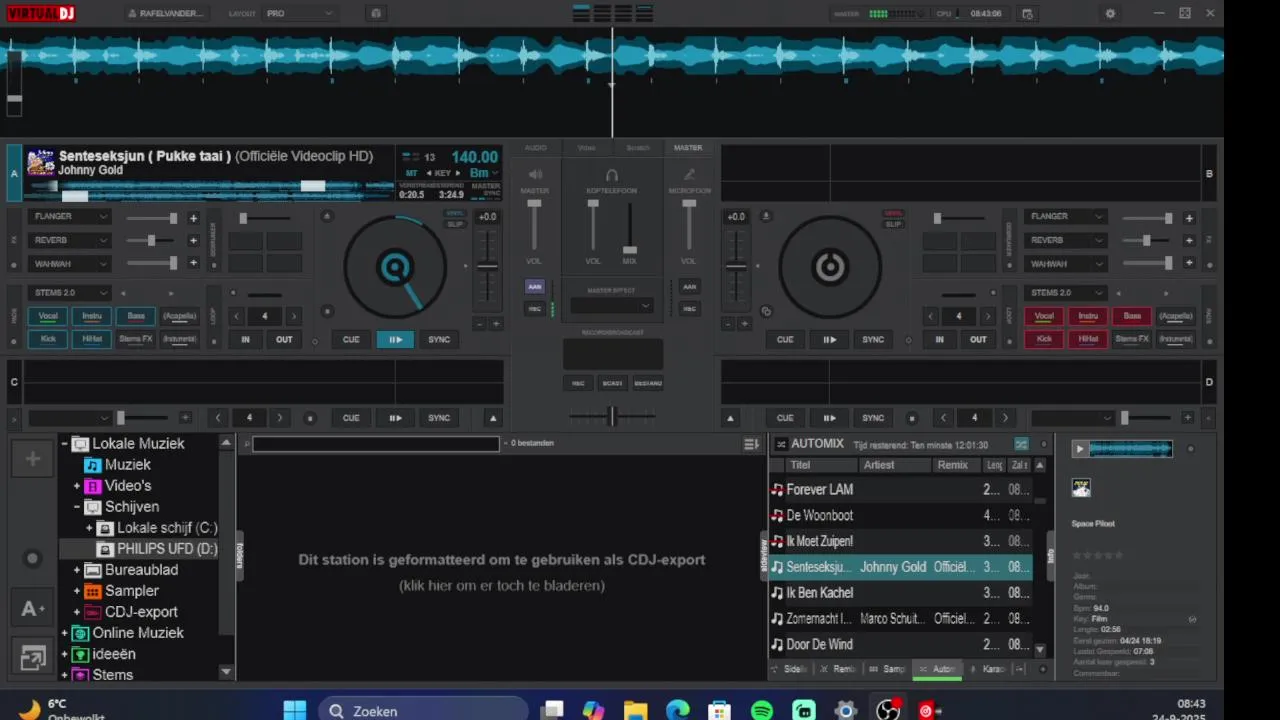Click CUE on deck A
The width and height of the screenshot is (1280, 720).
pos(351,339)
